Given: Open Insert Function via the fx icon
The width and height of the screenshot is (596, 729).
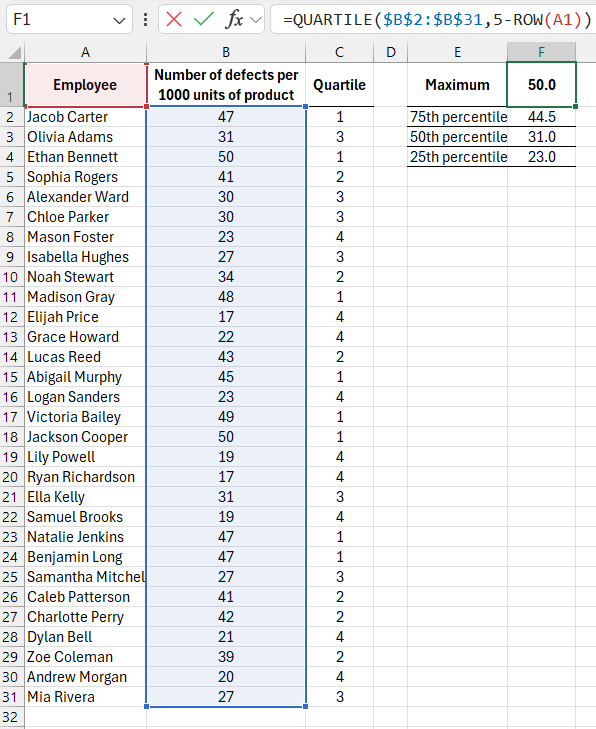Looking at the screenshot, I should coord(234,20).
